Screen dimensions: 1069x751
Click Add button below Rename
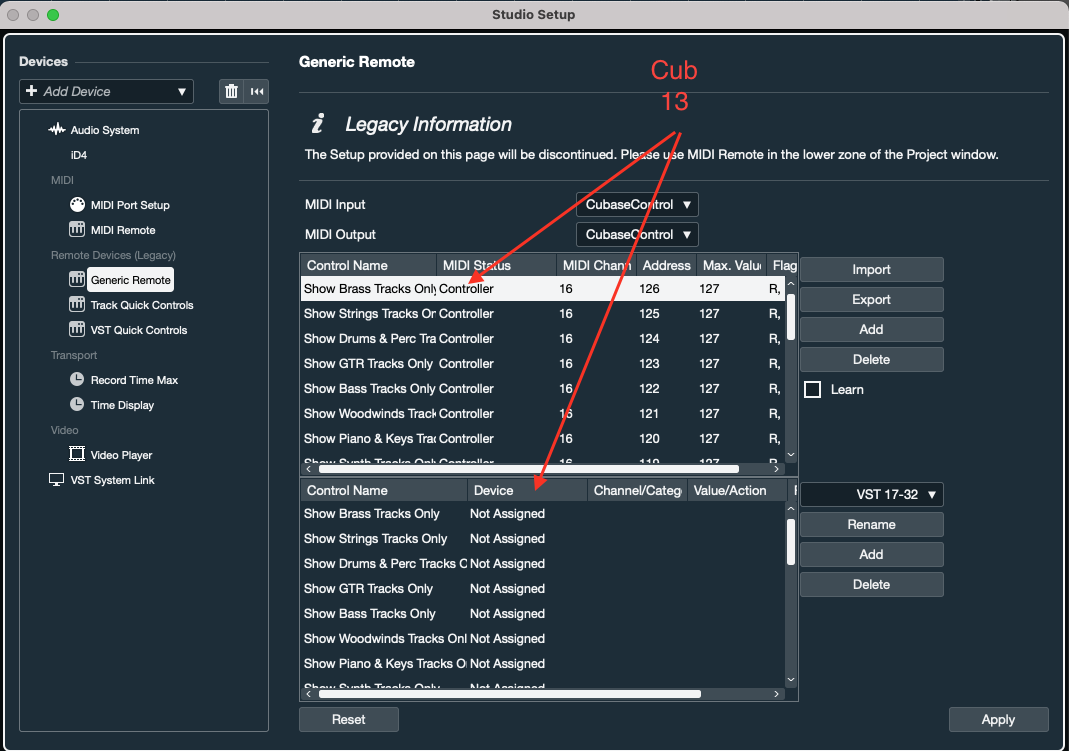coord(871,555)
